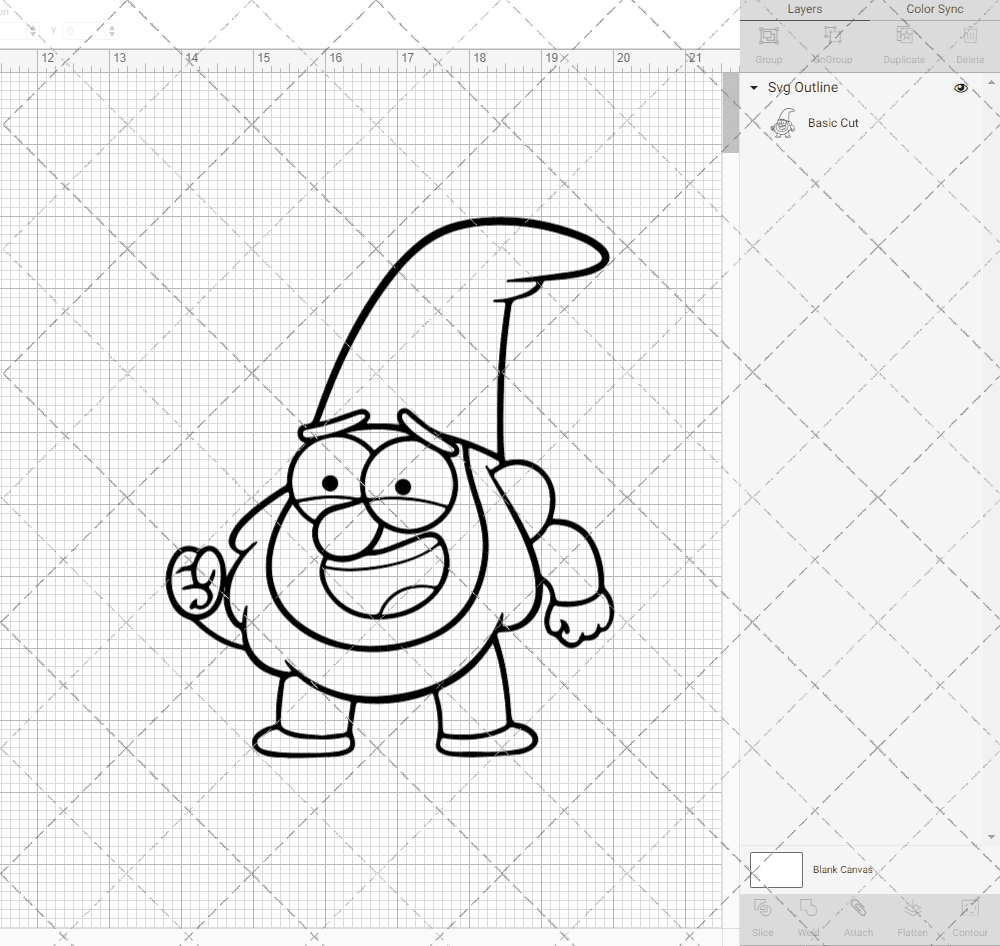The image size is (1000, 946).
Task: Select the Blank Canvas label
Action: click(842, 869)
